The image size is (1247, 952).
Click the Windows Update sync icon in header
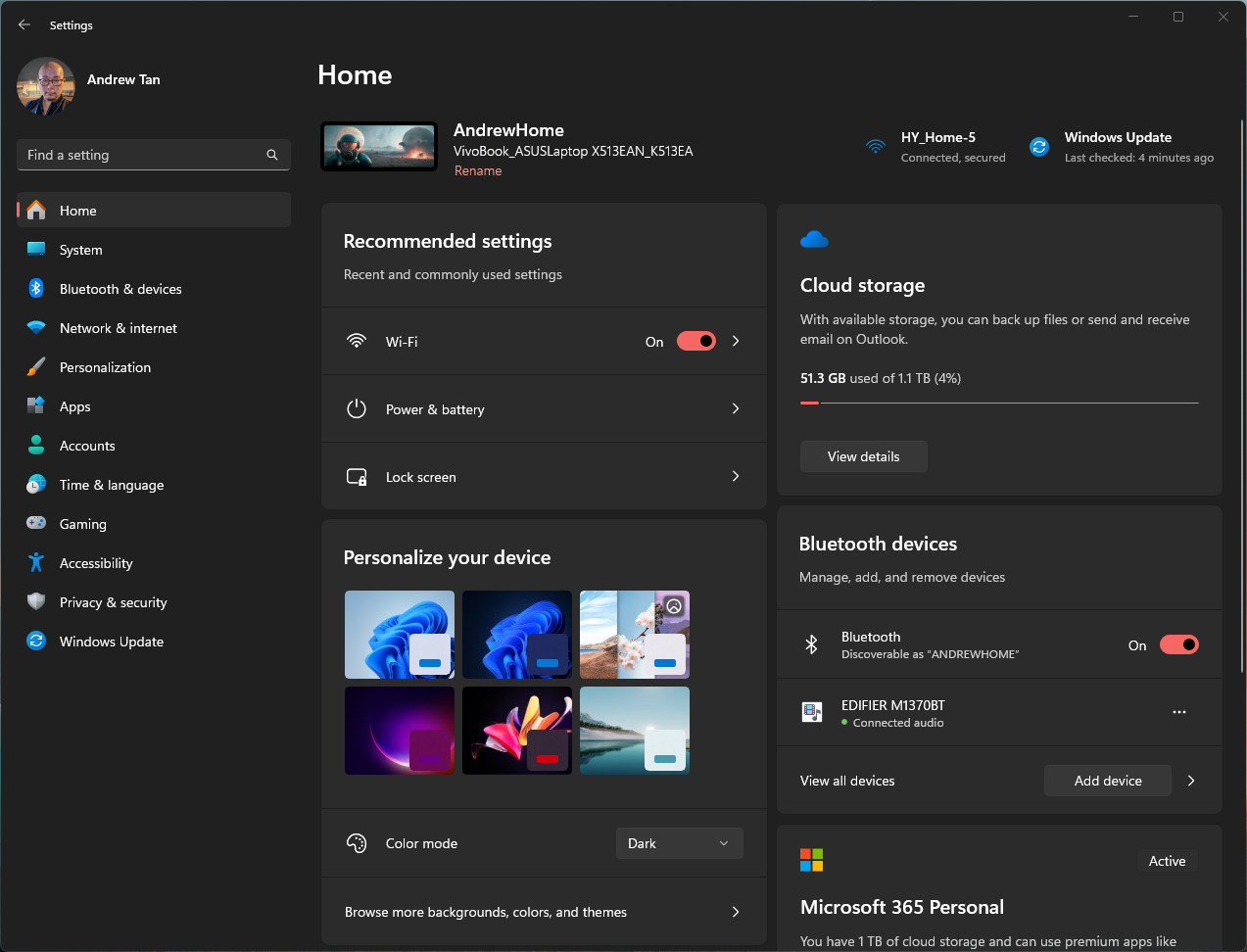(x=1039, y=147)
